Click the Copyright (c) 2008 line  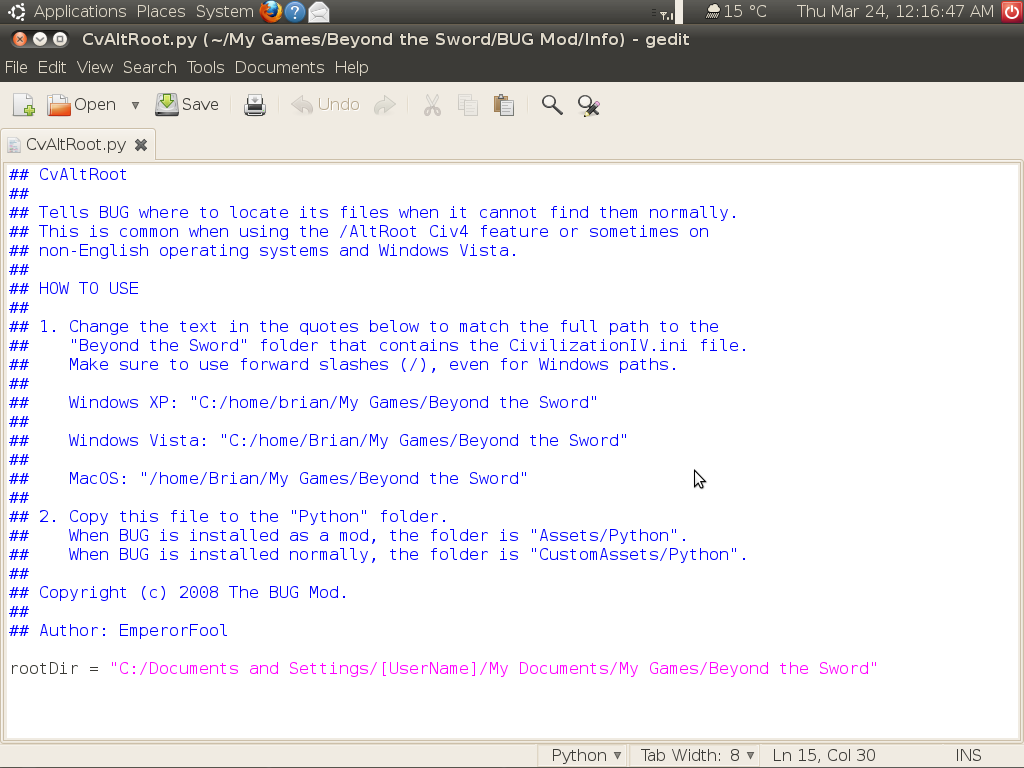pos(178,593)
